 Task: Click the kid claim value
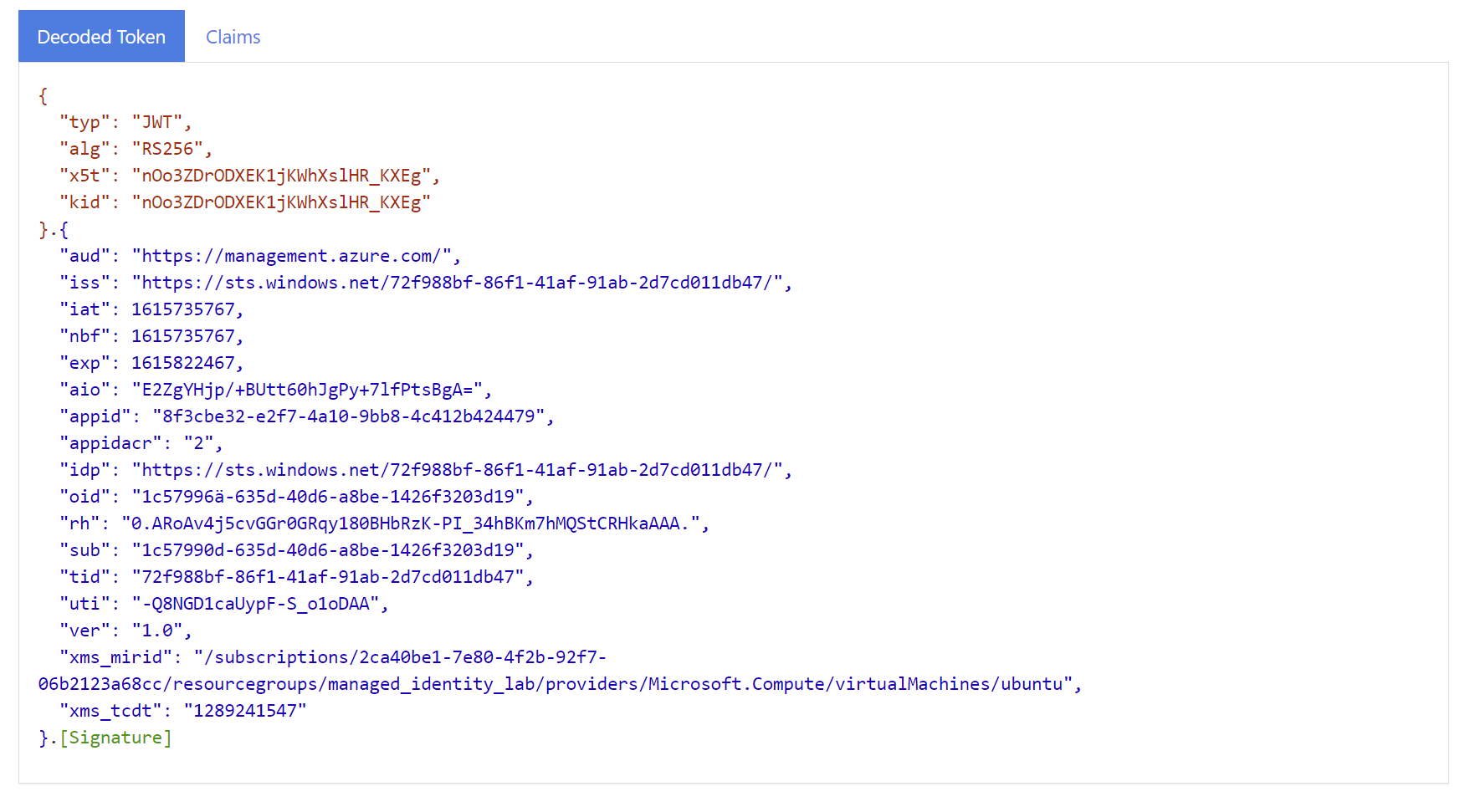coord(280,202)
